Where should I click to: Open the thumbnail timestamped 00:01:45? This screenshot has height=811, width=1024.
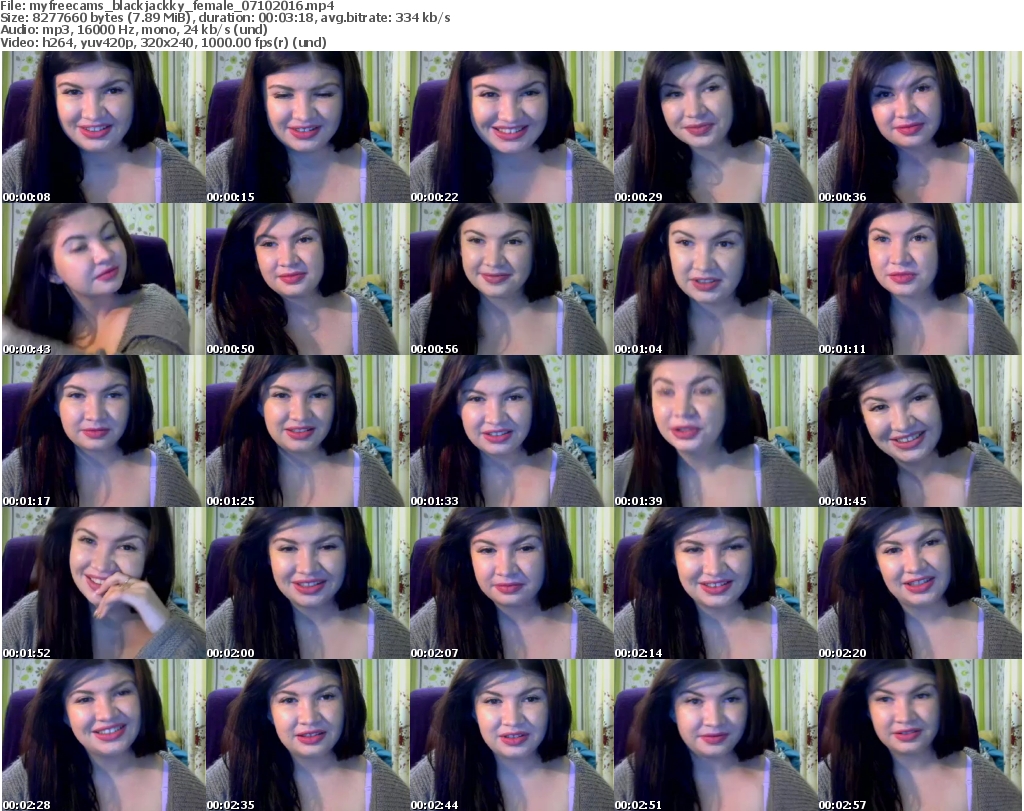[919, 431]
